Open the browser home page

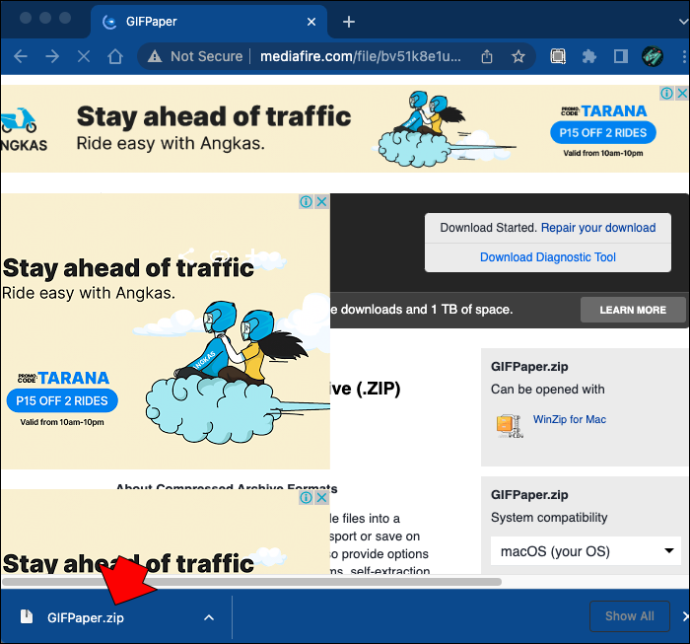(x=115, y=56)
